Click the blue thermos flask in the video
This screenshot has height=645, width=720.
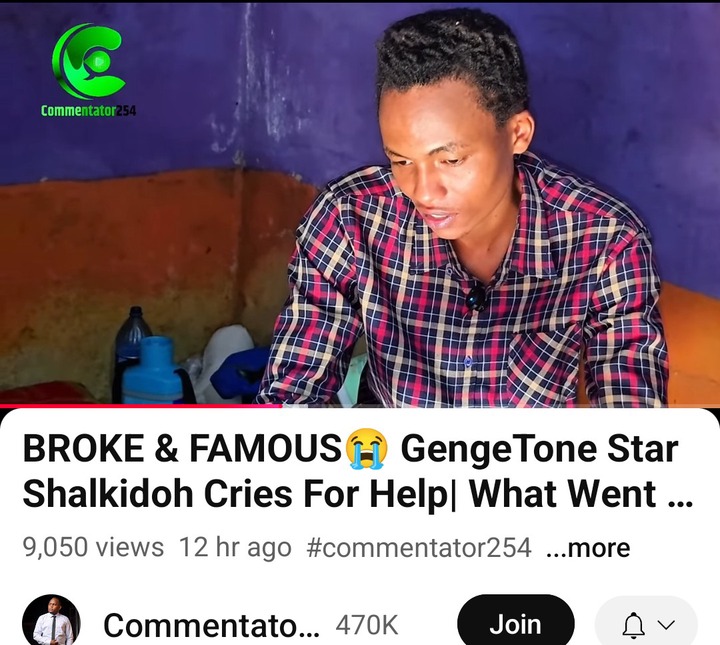153,370
